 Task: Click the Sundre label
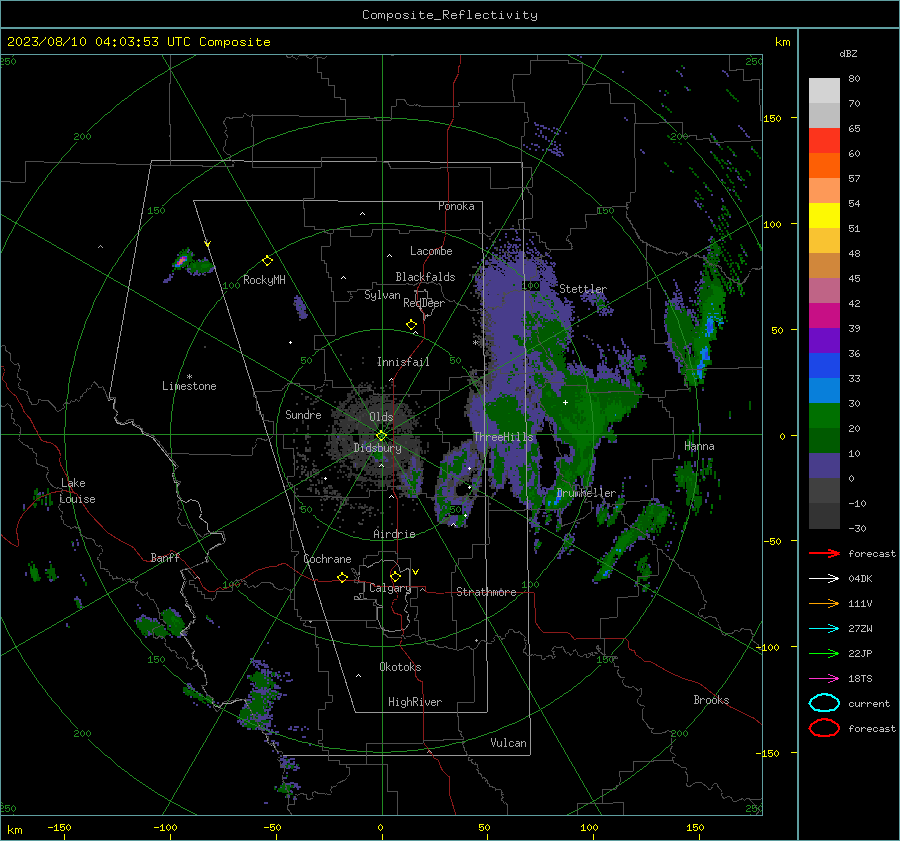coord(304,415)
